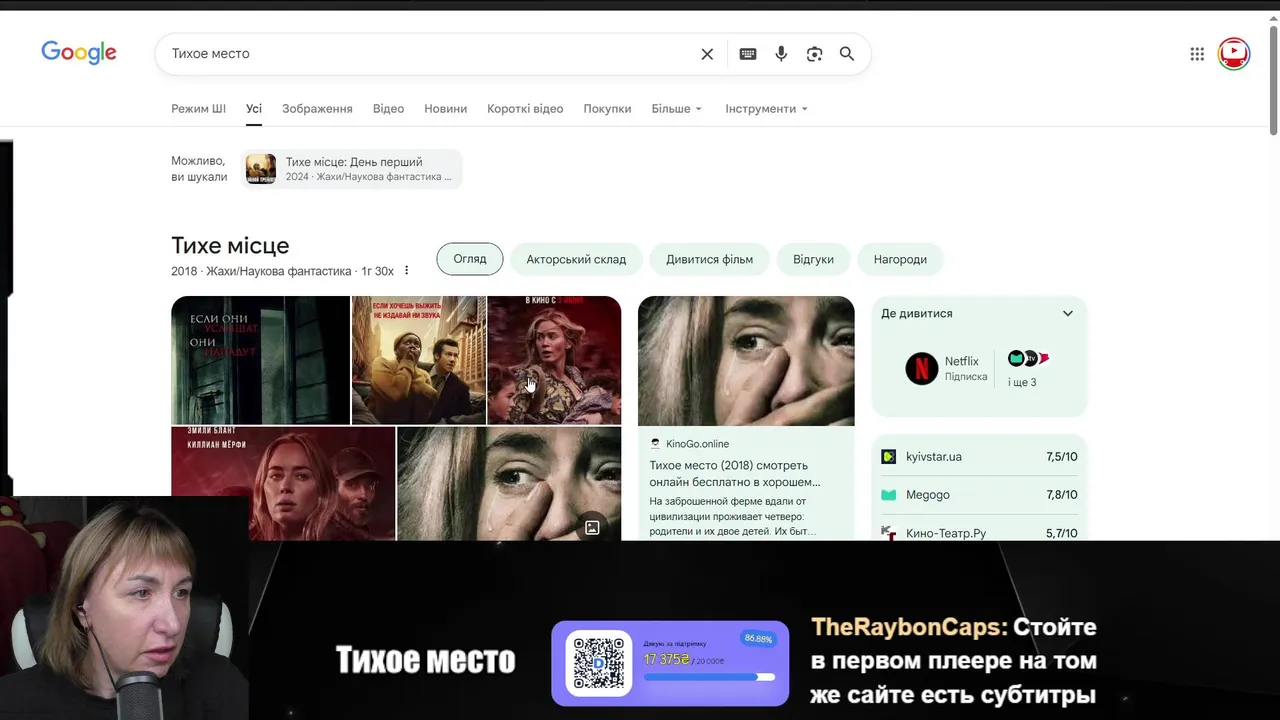Viewport: 1280px width, 720px height.
Task: Switch to the Короткі відео tab
Action: (x=525, y=108)
